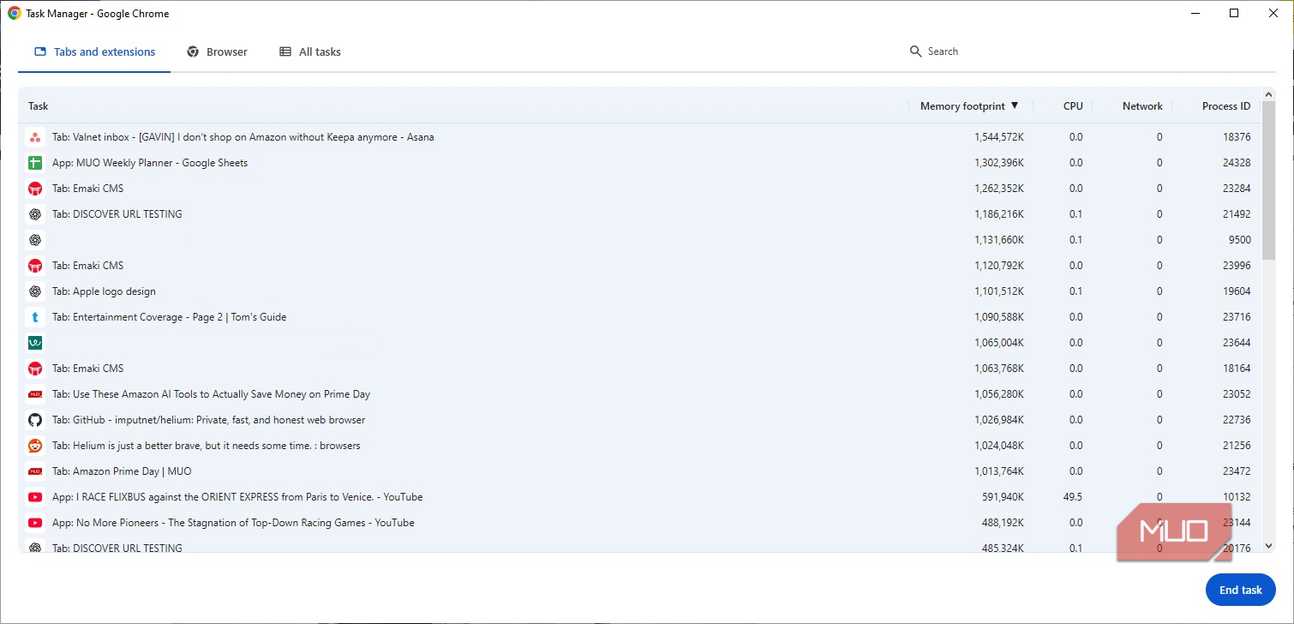The width and height of the screenshot is (1294, 624).
Task: Select MUO Weekly Planner Google Sheets row
Action: click(x=640, y=163)
